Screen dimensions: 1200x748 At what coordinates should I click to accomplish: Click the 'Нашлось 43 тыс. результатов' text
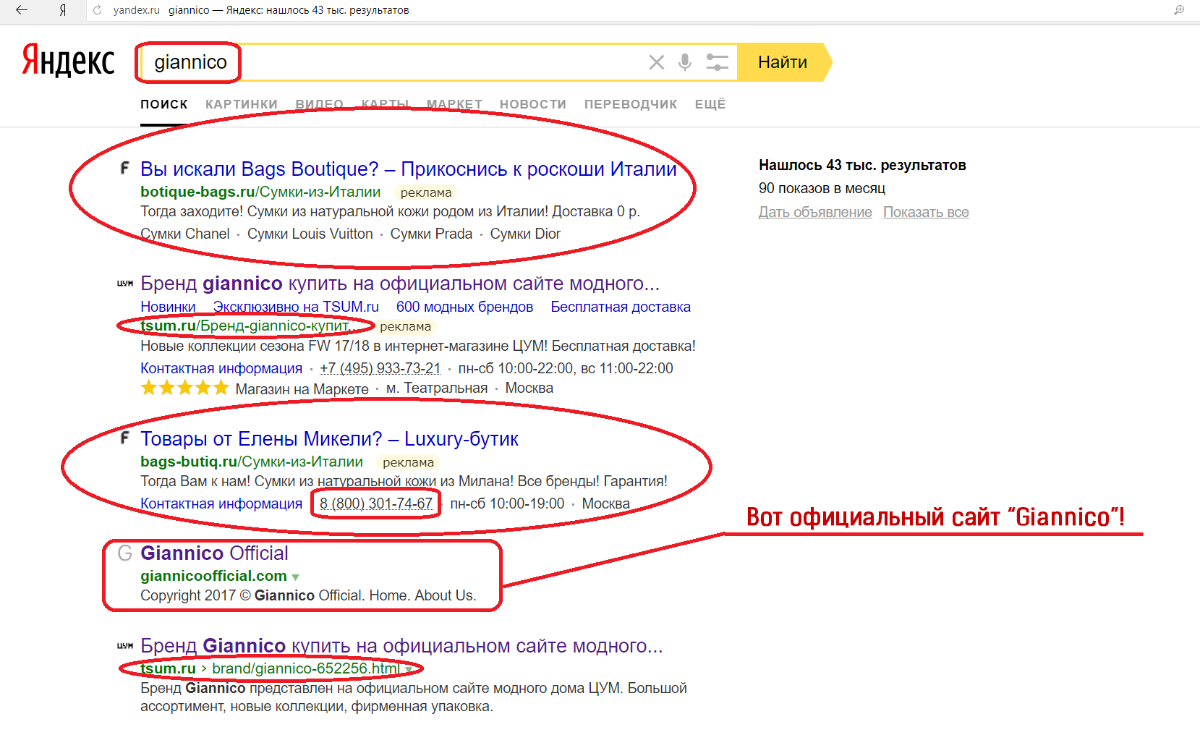pyautogui.click(x=862, y=165)
